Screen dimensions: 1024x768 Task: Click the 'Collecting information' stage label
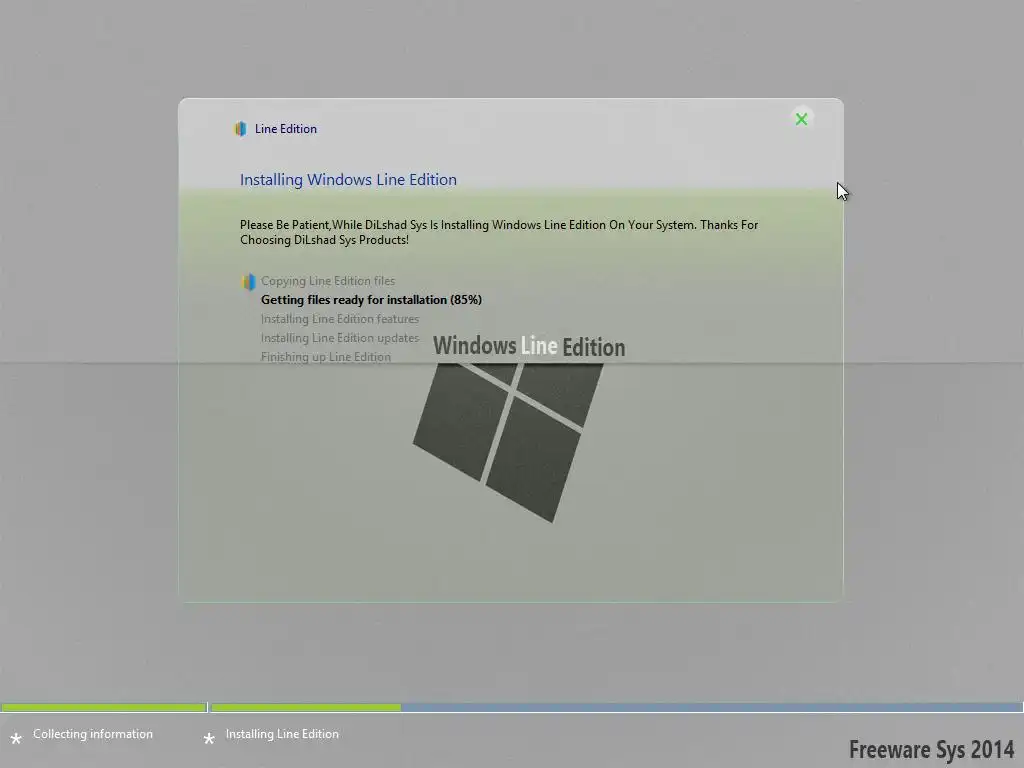coord(93,734)
